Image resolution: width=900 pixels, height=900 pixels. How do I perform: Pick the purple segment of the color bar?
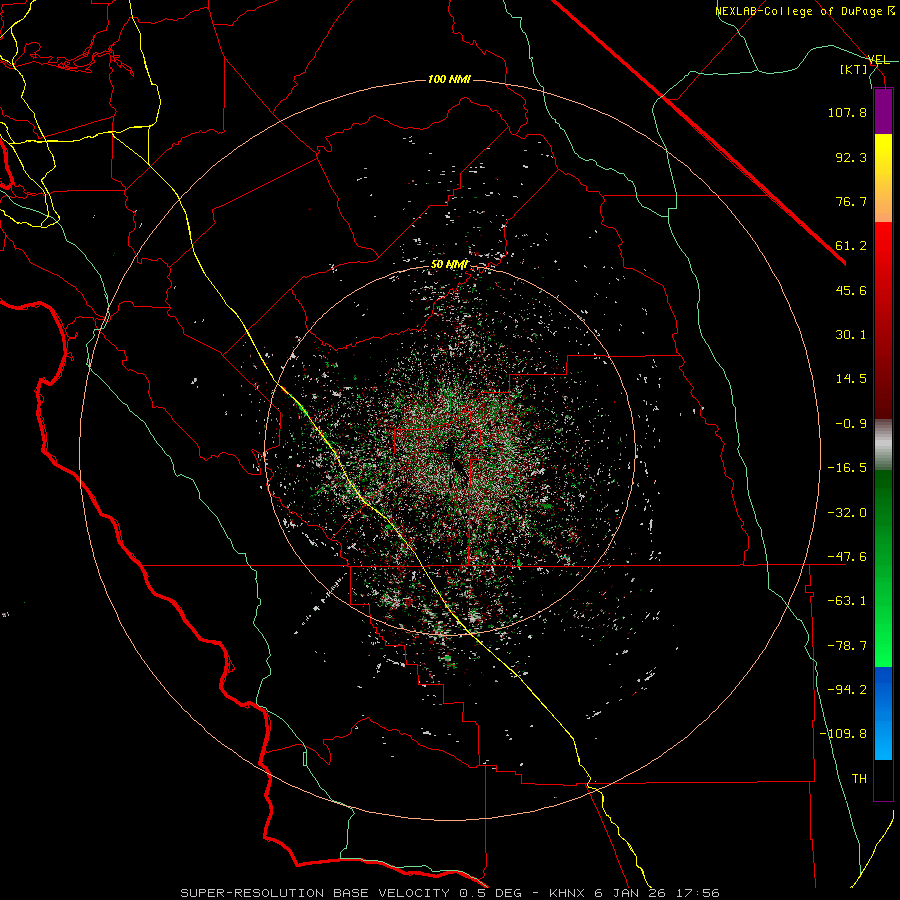[883, 112]
